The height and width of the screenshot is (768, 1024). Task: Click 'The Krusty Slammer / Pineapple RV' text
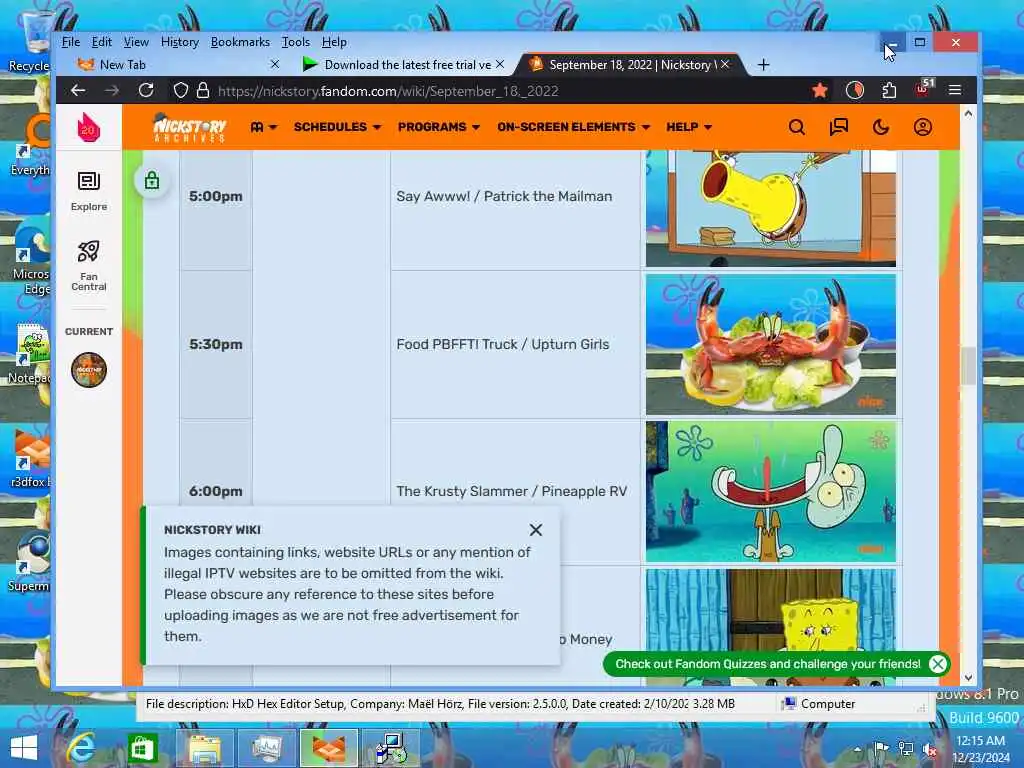(511, 491)
